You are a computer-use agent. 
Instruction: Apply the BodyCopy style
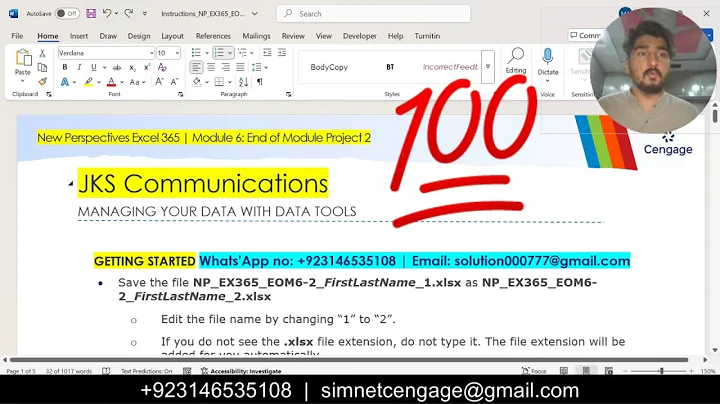(x=329, y=67)
